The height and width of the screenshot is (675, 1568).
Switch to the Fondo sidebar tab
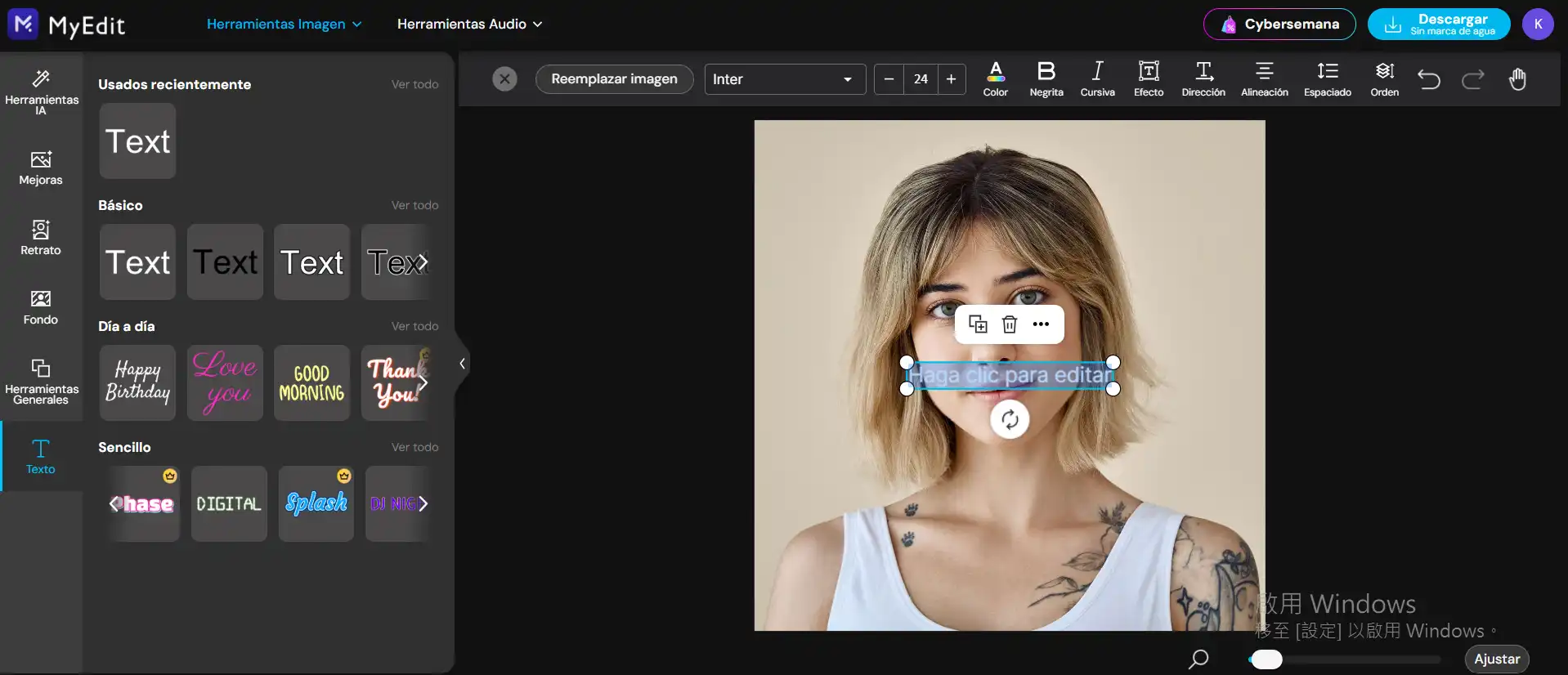coord(41,307)
